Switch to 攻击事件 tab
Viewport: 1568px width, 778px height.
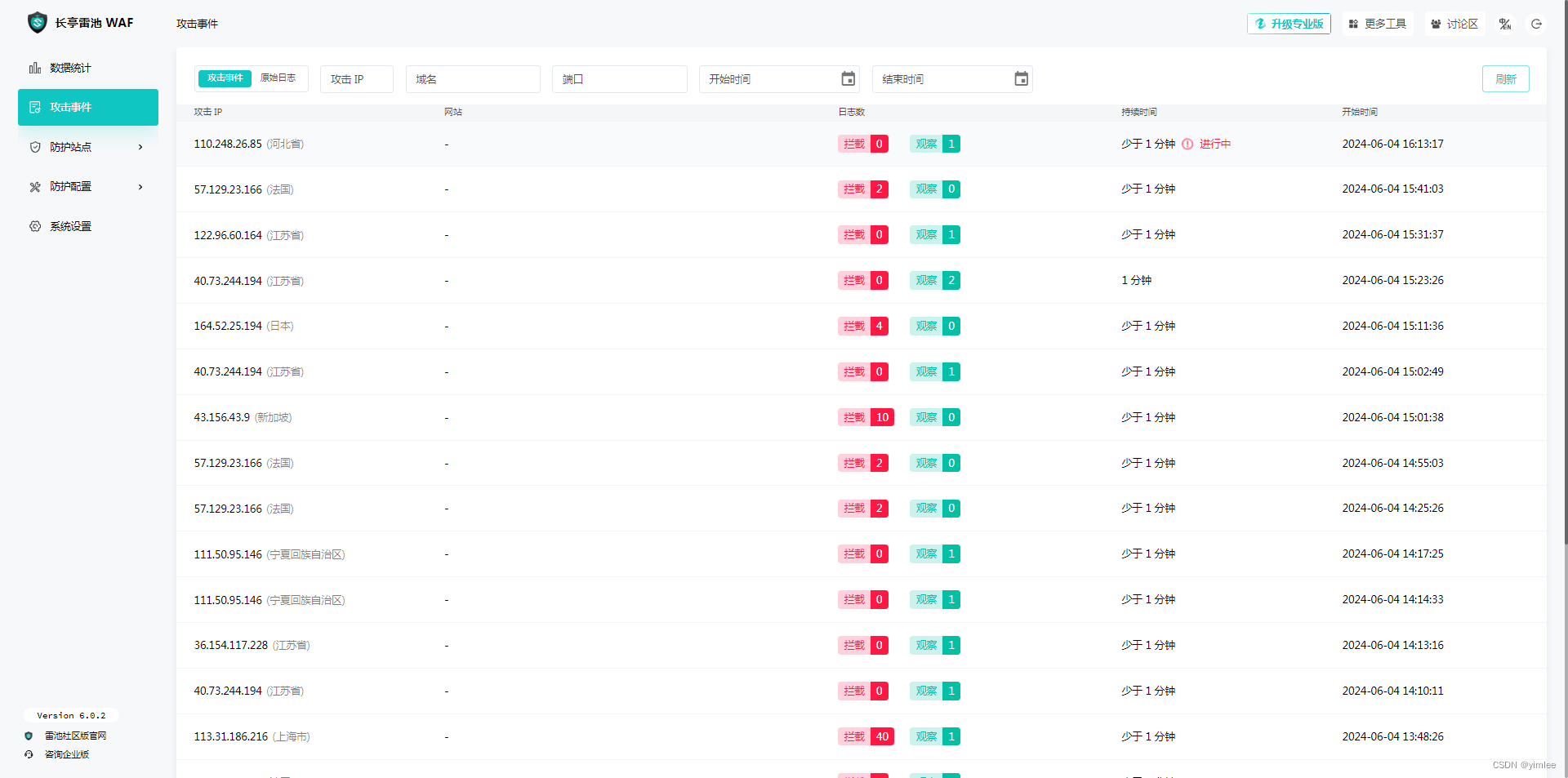point(225,78)
